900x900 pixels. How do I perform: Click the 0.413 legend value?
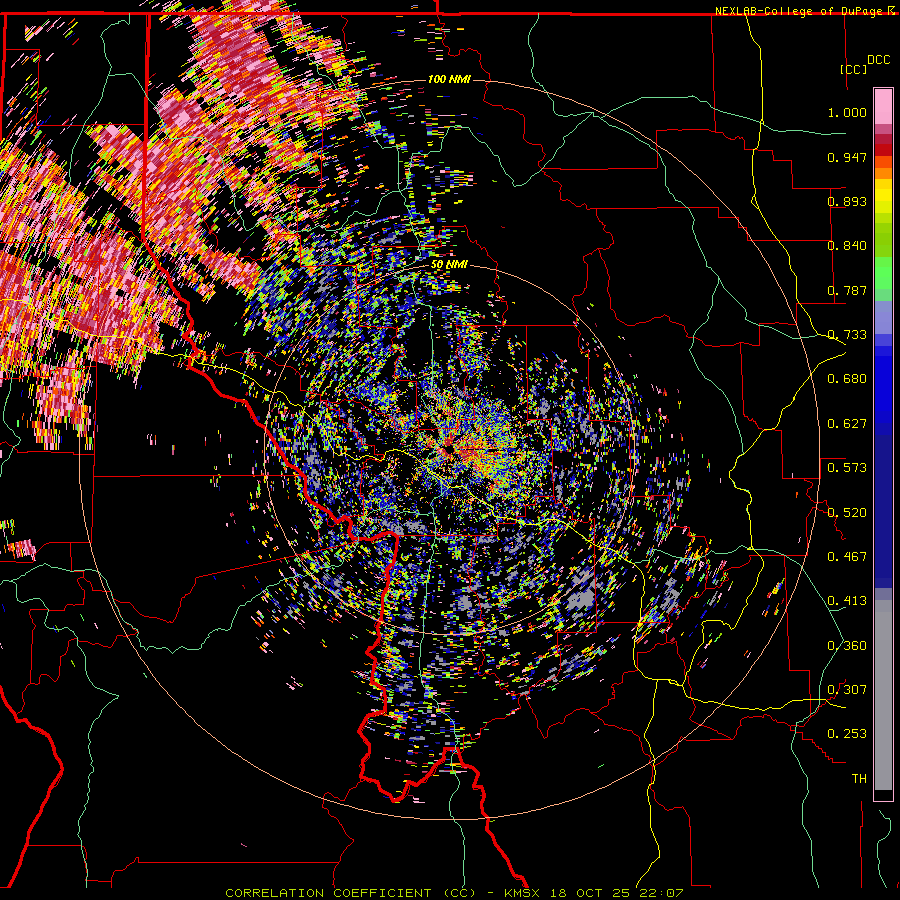(x=847, y=601)
